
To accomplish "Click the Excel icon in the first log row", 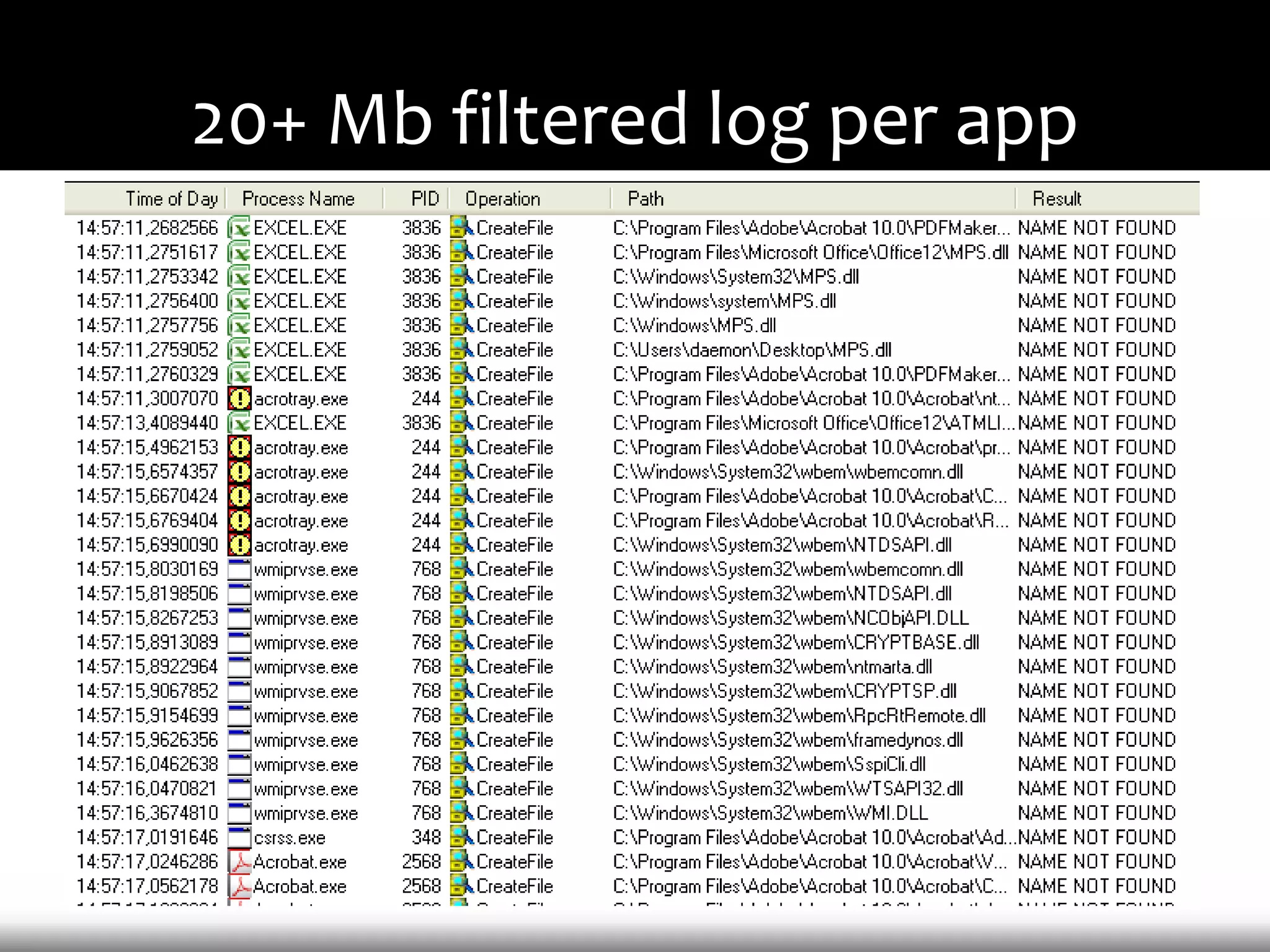I will pyautogui.click(x=239, y=228).
